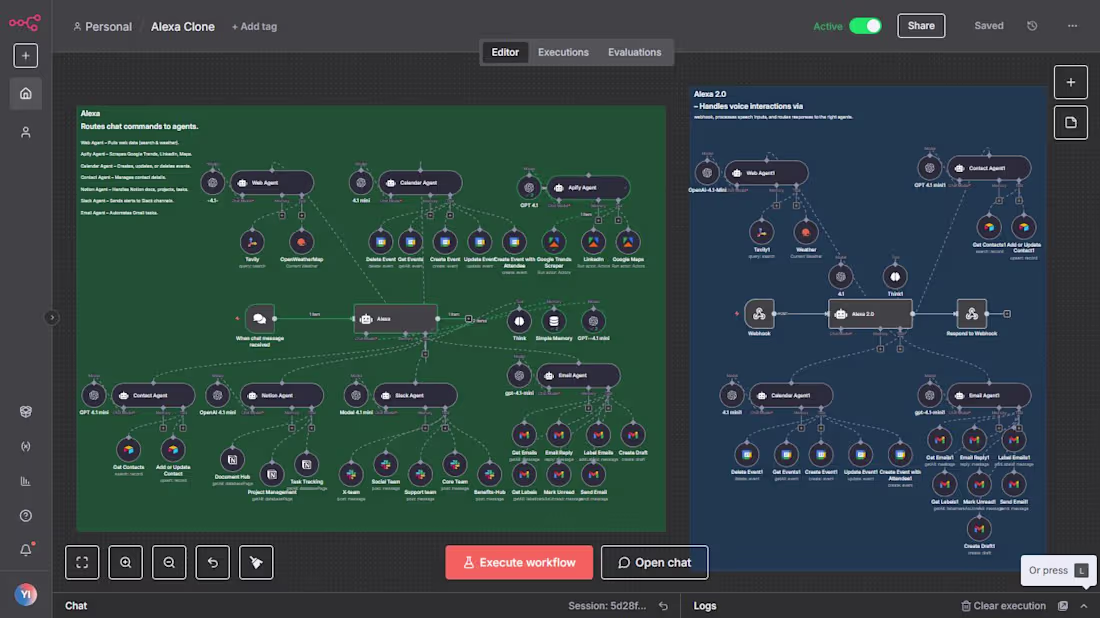
Task: Click the Share button
Action: (x=920, y=26)
